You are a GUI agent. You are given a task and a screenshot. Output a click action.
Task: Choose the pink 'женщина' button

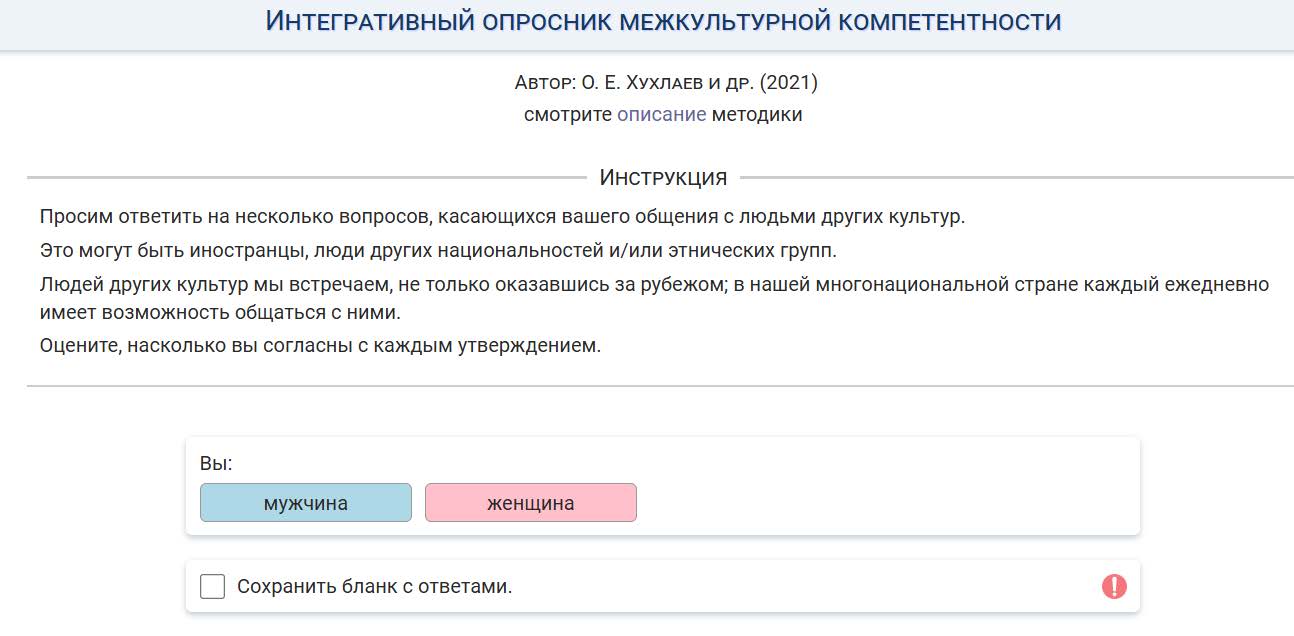coord(530,503)
